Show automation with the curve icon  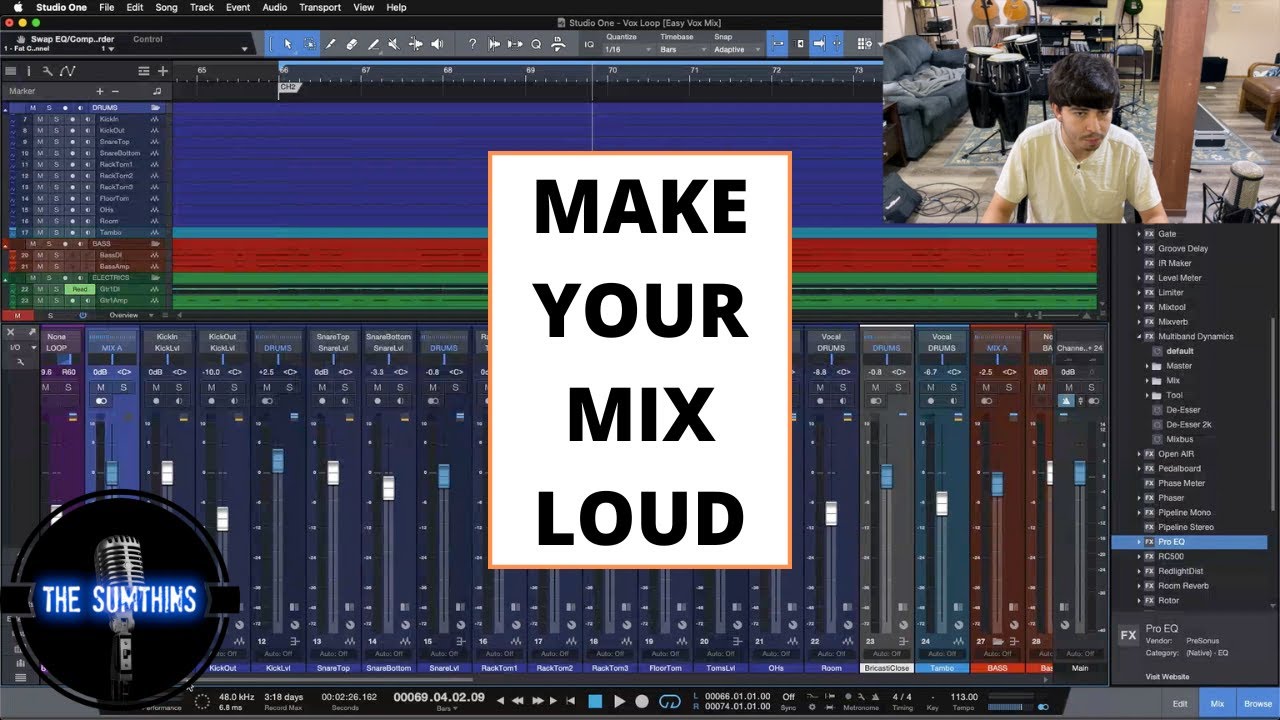[67, 71]
